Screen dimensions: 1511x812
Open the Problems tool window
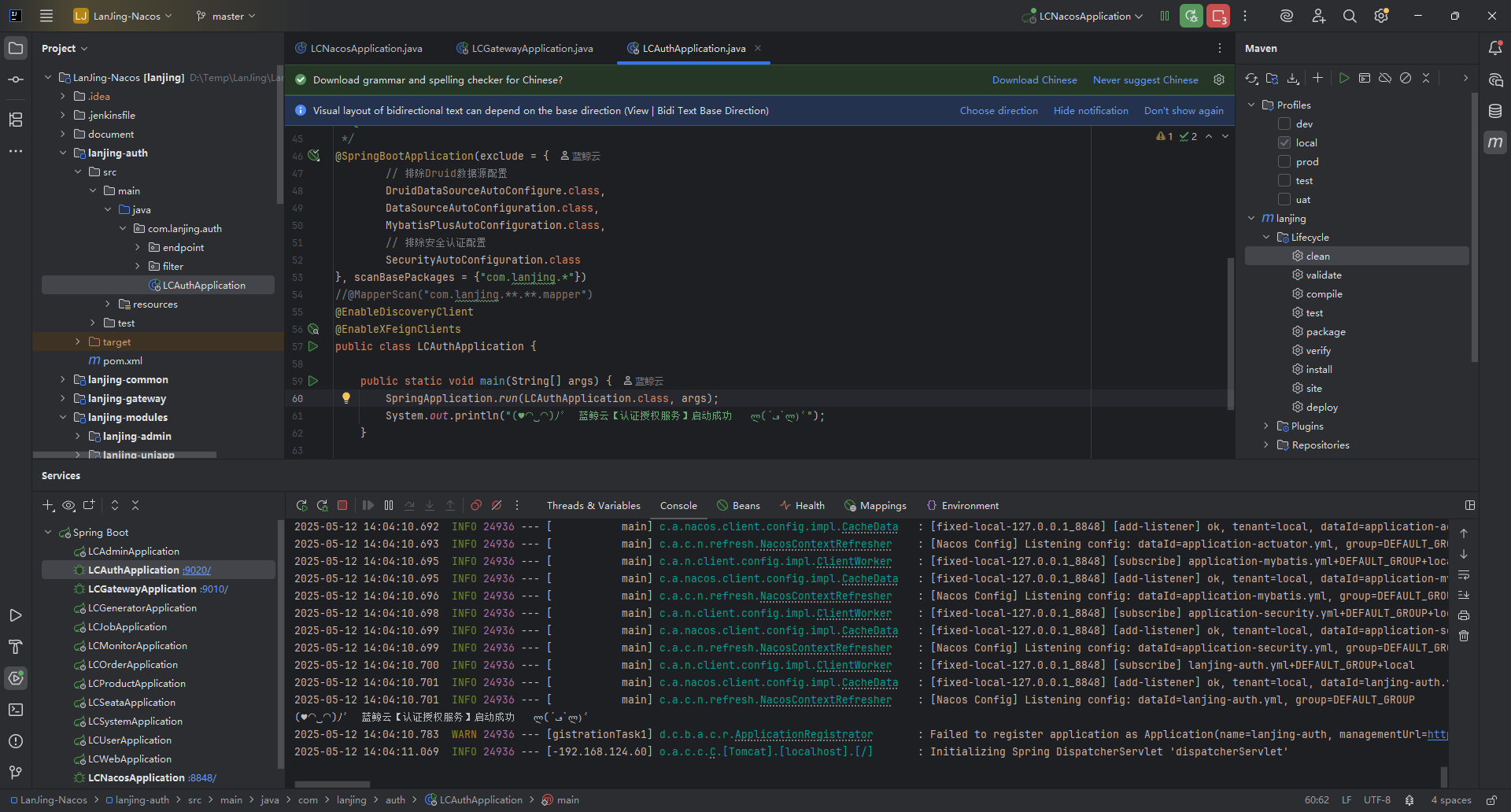click(16, 741)
